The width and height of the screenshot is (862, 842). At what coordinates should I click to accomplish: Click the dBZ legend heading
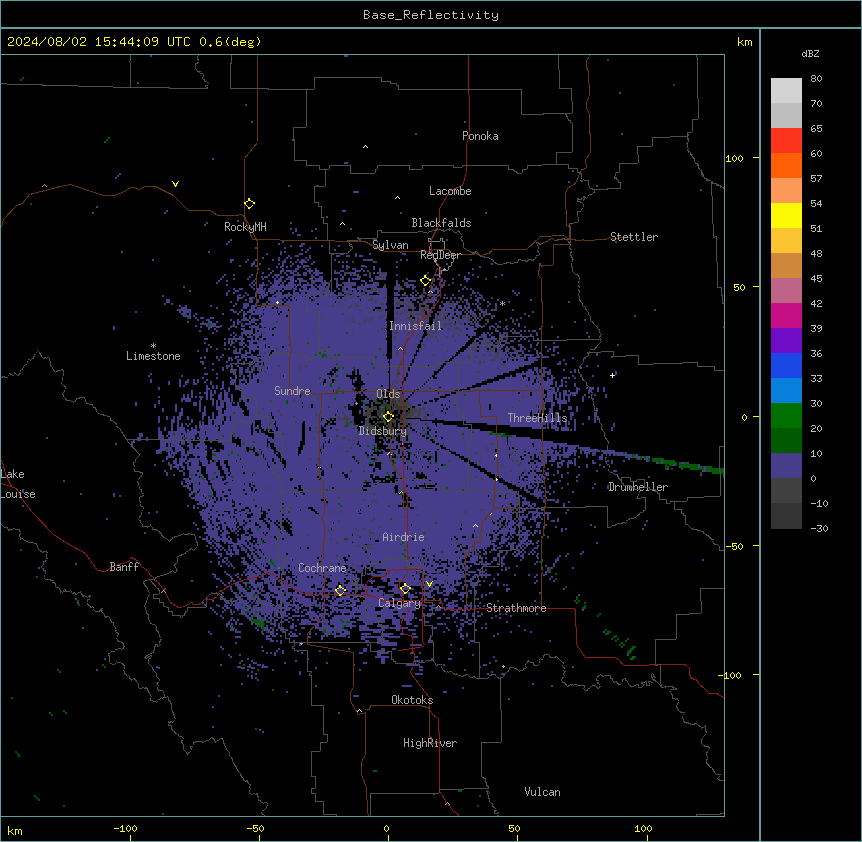click(810, 53)
